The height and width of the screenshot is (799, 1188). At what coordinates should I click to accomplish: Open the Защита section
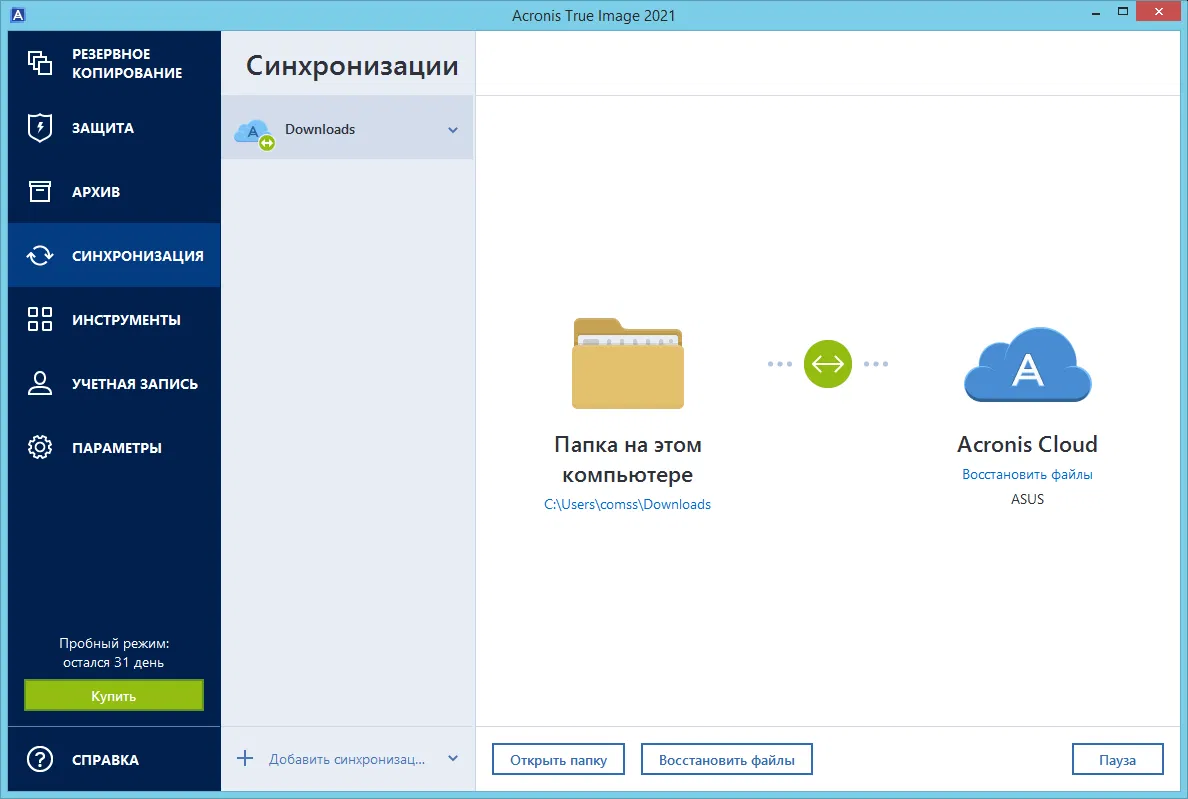pyautogui.click(x=114, y=128)
